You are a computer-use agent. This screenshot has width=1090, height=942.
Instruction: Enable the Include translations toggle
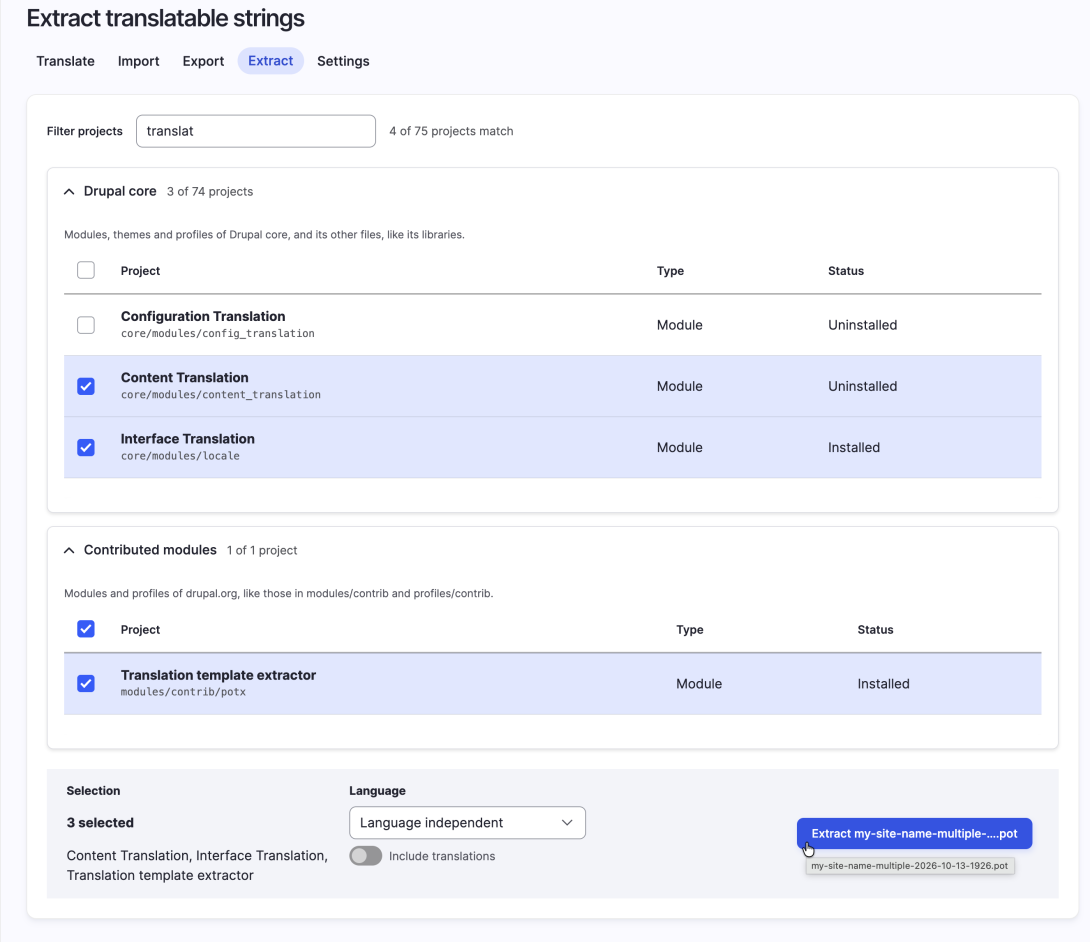point(366,856)
